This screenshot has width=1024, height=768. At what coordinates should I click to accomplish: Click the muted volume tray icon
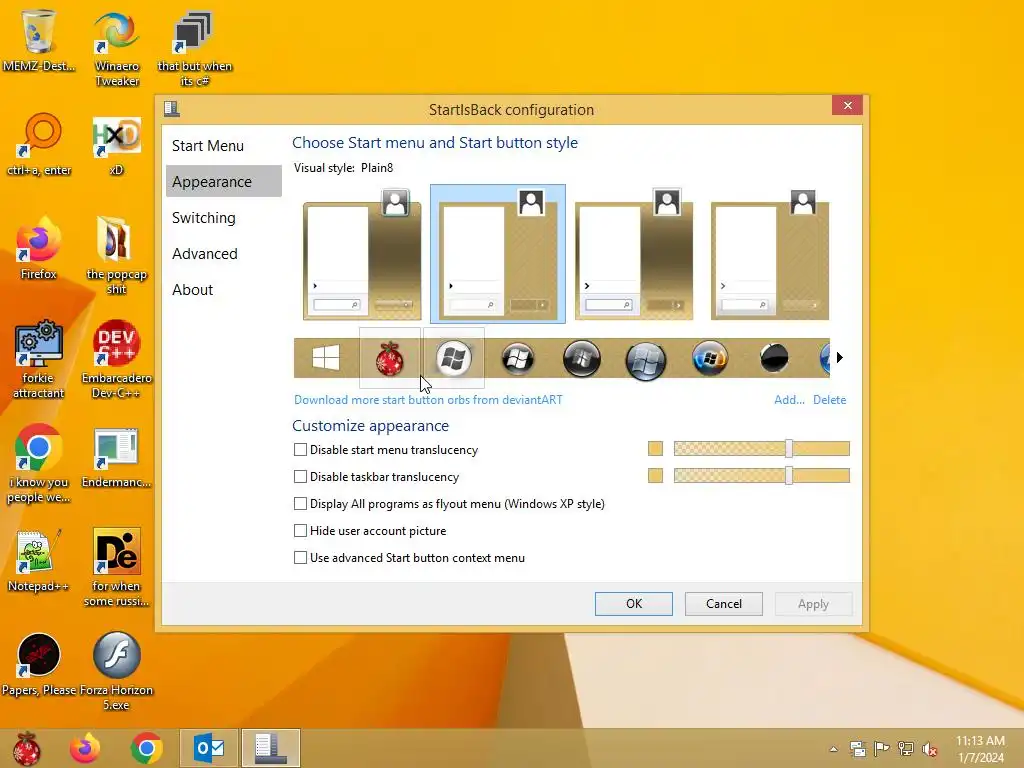pos(930,749)
